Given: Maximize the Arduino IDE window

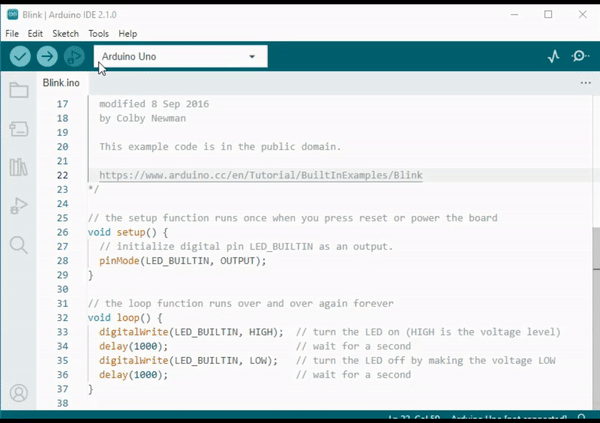Looking at the screenshot, I should 548,15.
